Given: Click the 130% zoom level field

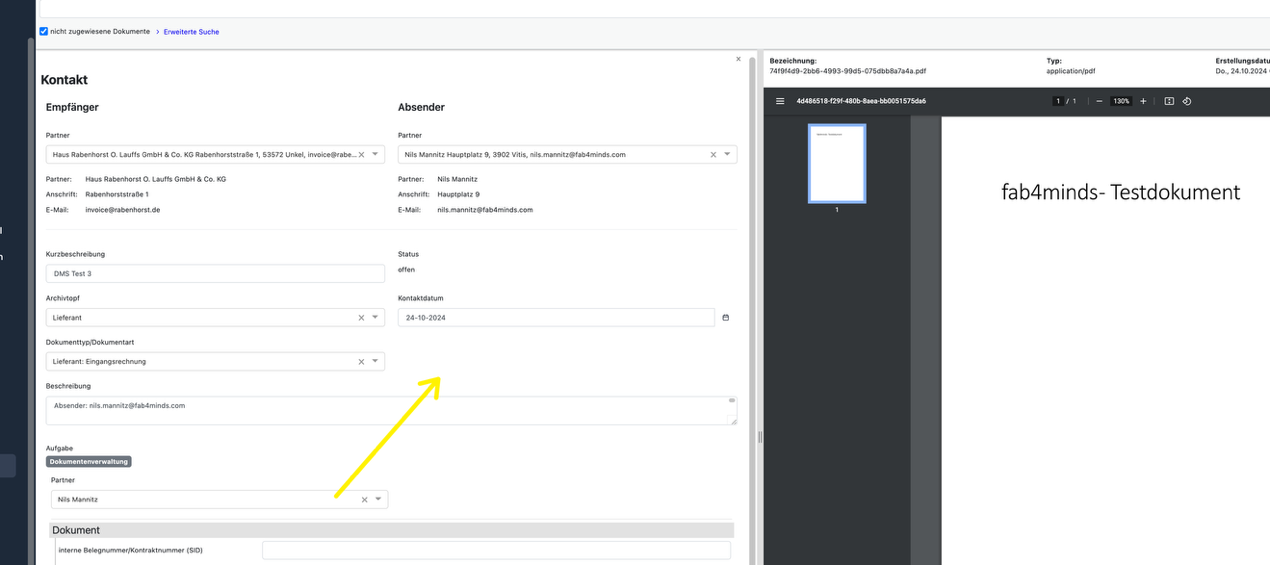Looking at the screenshot, I should [1121, 101].
